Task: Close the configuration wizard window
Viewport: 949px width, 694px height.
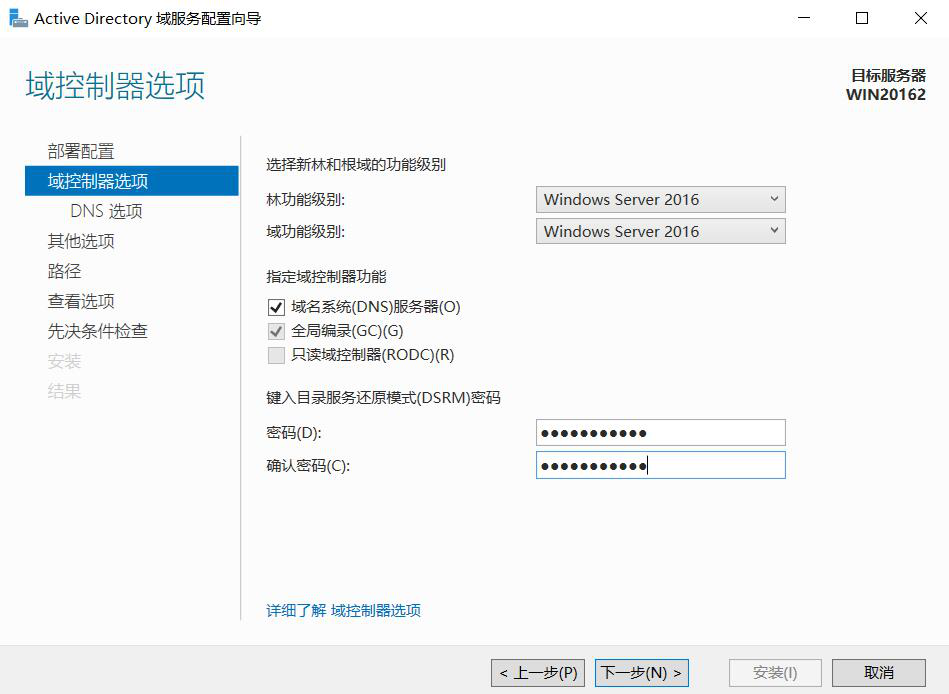Action: 921,18
